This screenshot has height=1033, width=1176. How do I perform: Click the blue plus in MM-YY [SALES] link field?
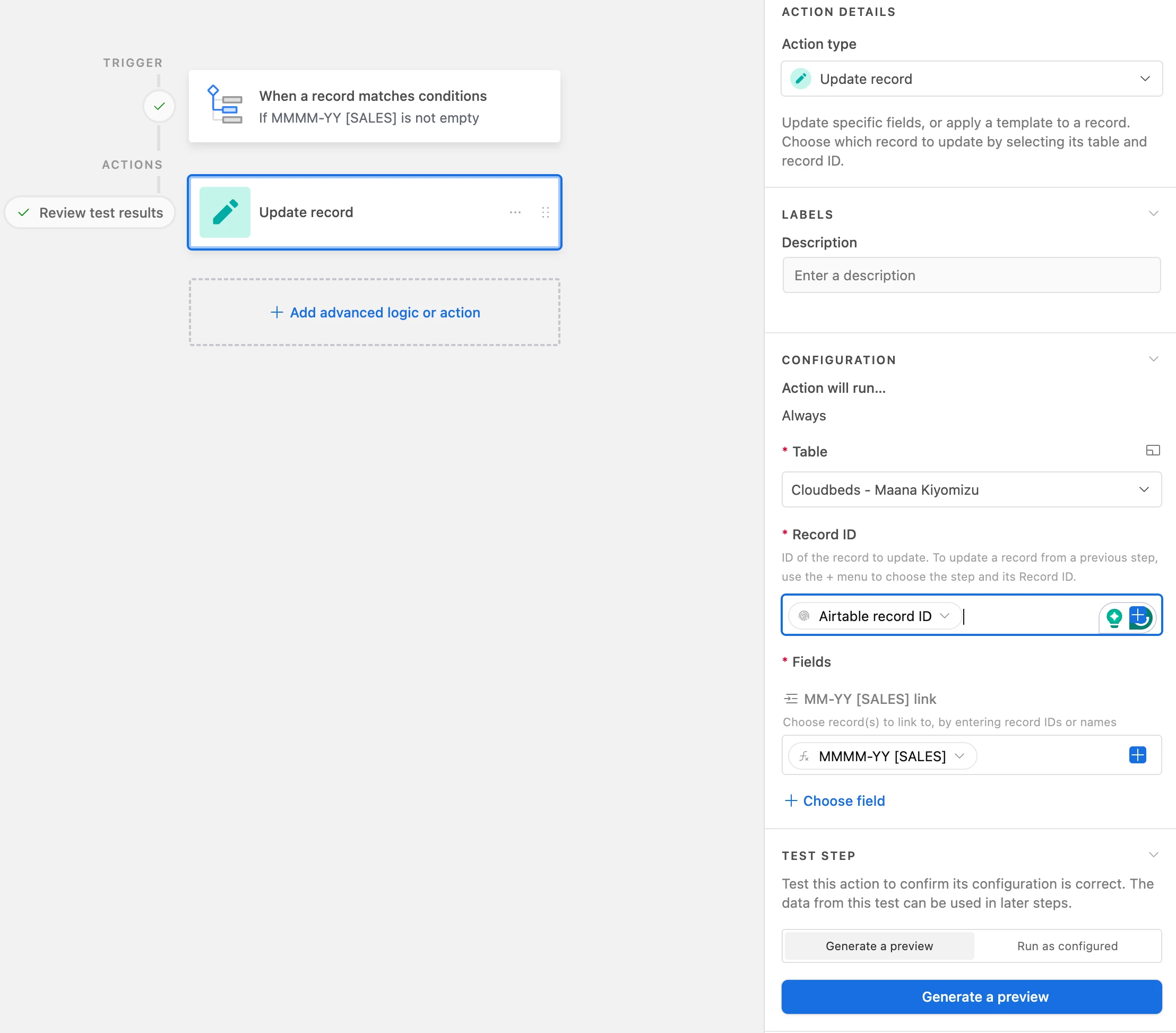(x=1137, y=755)
